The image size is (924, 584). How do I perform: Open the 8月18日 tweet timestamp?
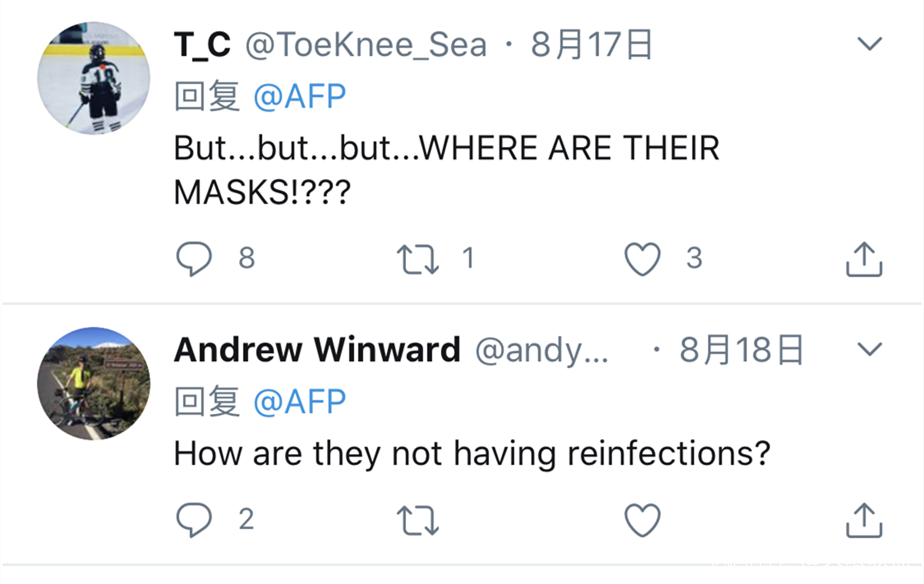[742, 350]
